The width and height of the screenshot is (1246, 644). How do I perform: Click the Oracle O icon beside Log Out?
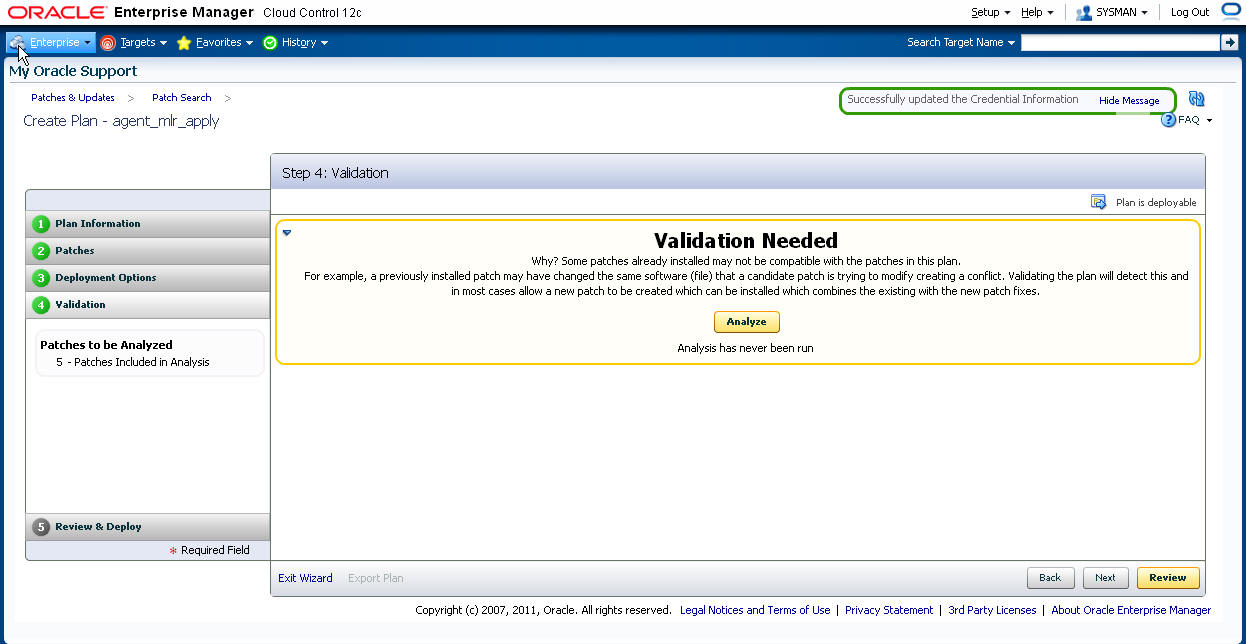[1231, 12]
